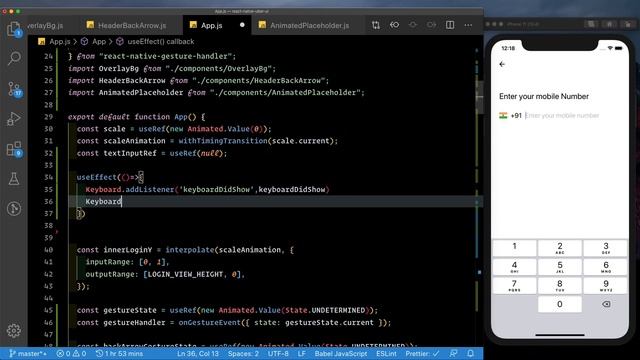Change end of line sequence LF
Viewport: 640px width, 360px height.
pos(301,353)
